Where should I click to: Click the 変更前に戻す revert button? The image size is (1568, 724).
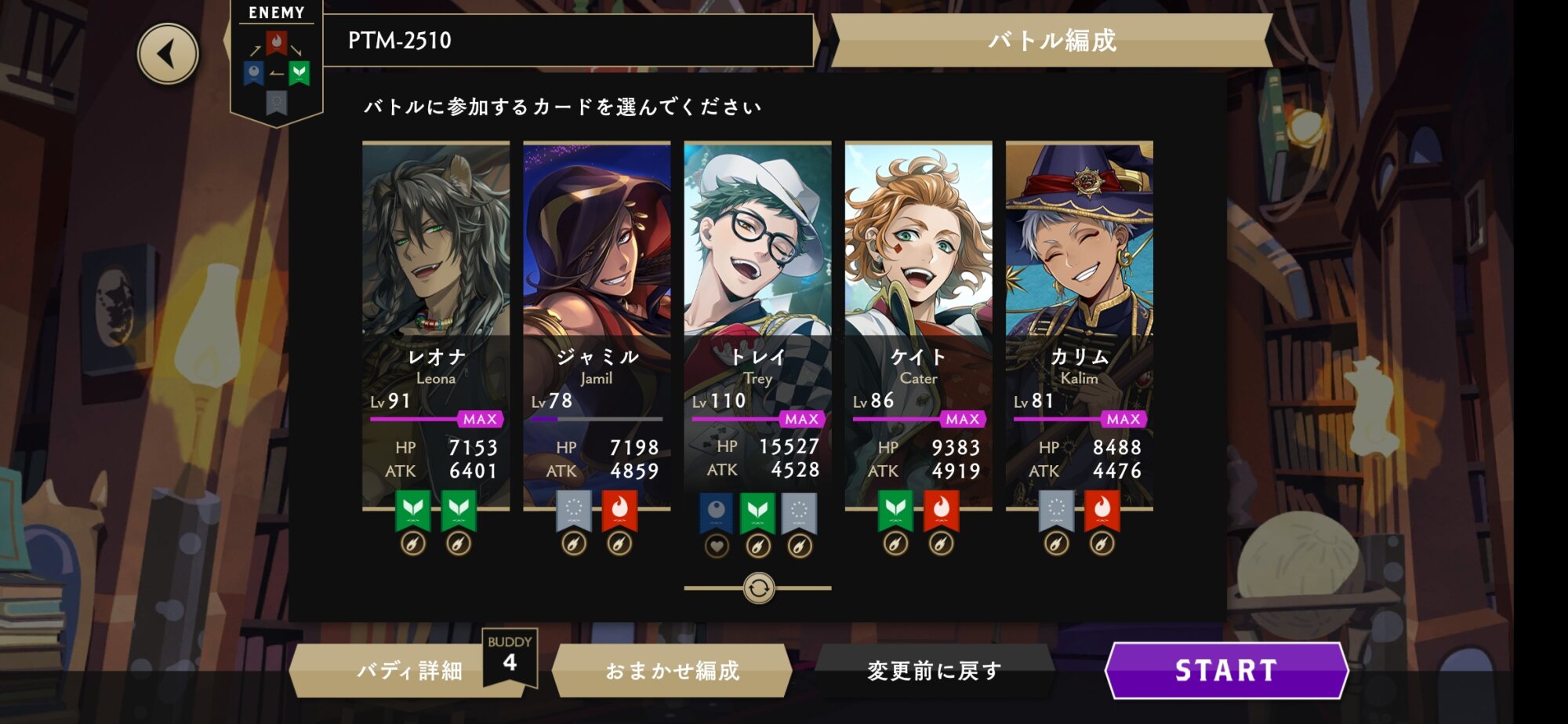(935, 671)
